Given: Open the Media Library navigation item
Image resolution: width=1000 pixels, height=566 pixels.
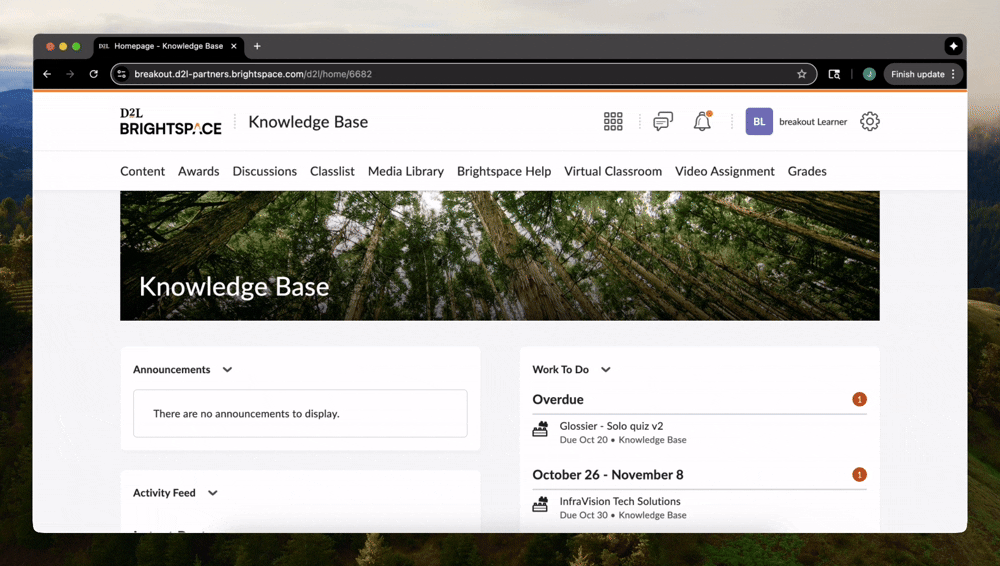Looking at the screenshot, I should (x=406, y=171).
